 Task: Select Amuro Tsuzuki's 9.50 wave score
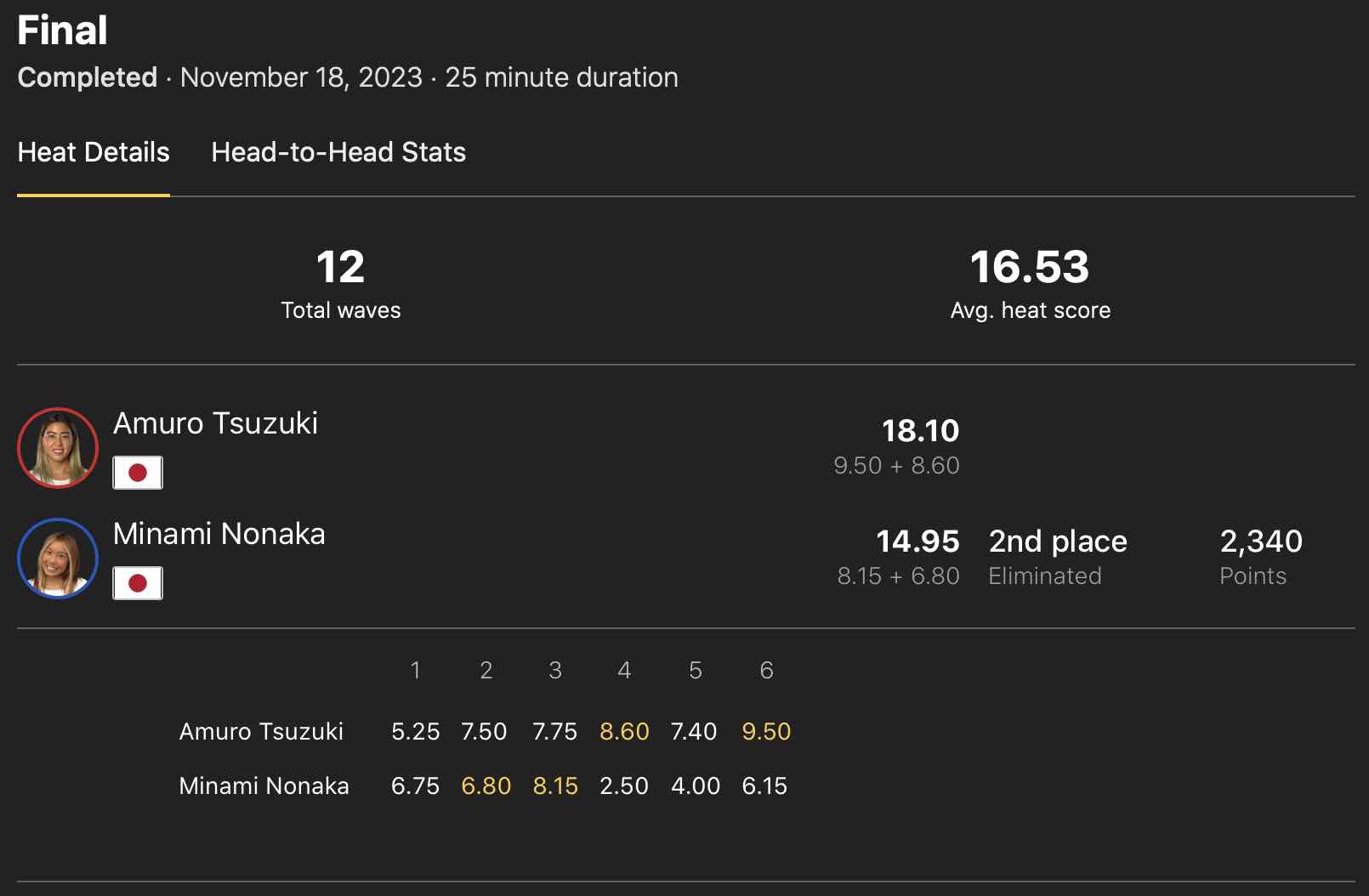point(766,731)
